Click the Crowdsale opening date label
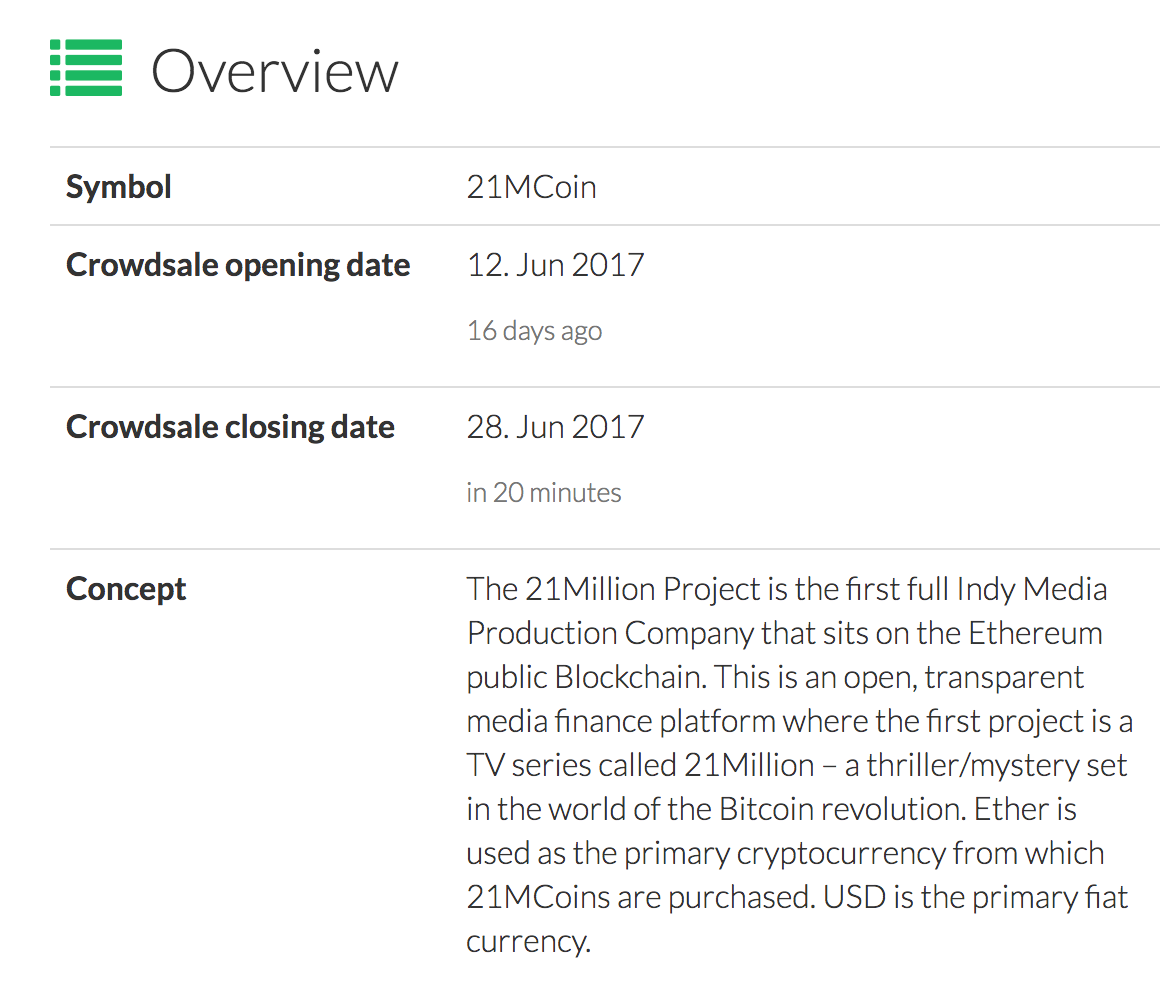 238,265
